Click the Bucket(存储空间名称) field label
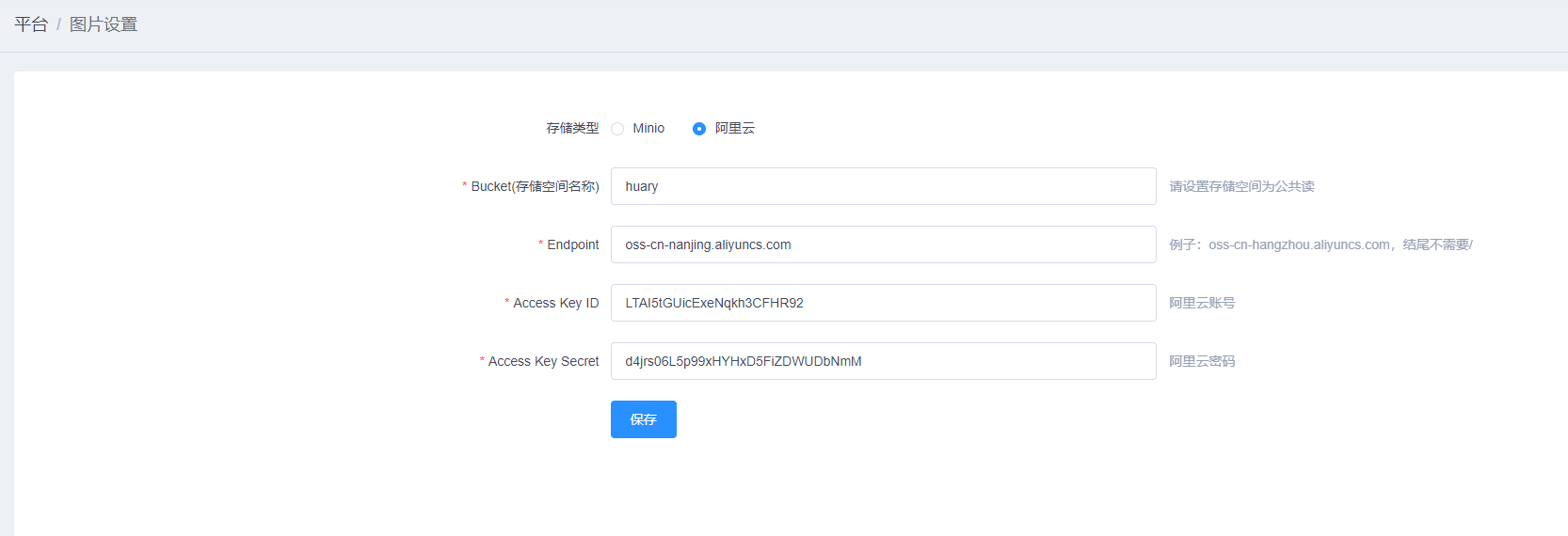Image resolution: width=1568 pixels, height=536 pixels. pyautogui.click(x=535, y=186)
